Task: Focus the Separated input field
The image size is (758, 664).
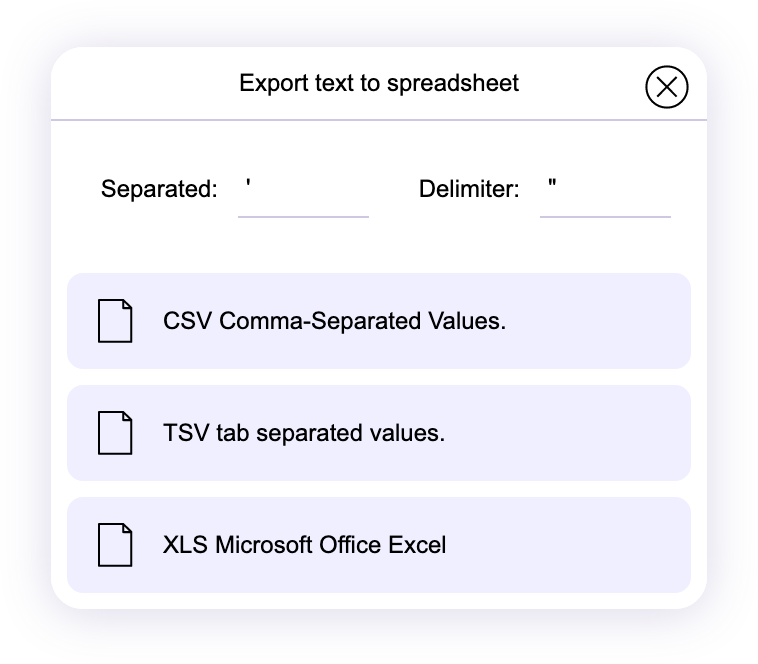Action: tap(303, 190)
